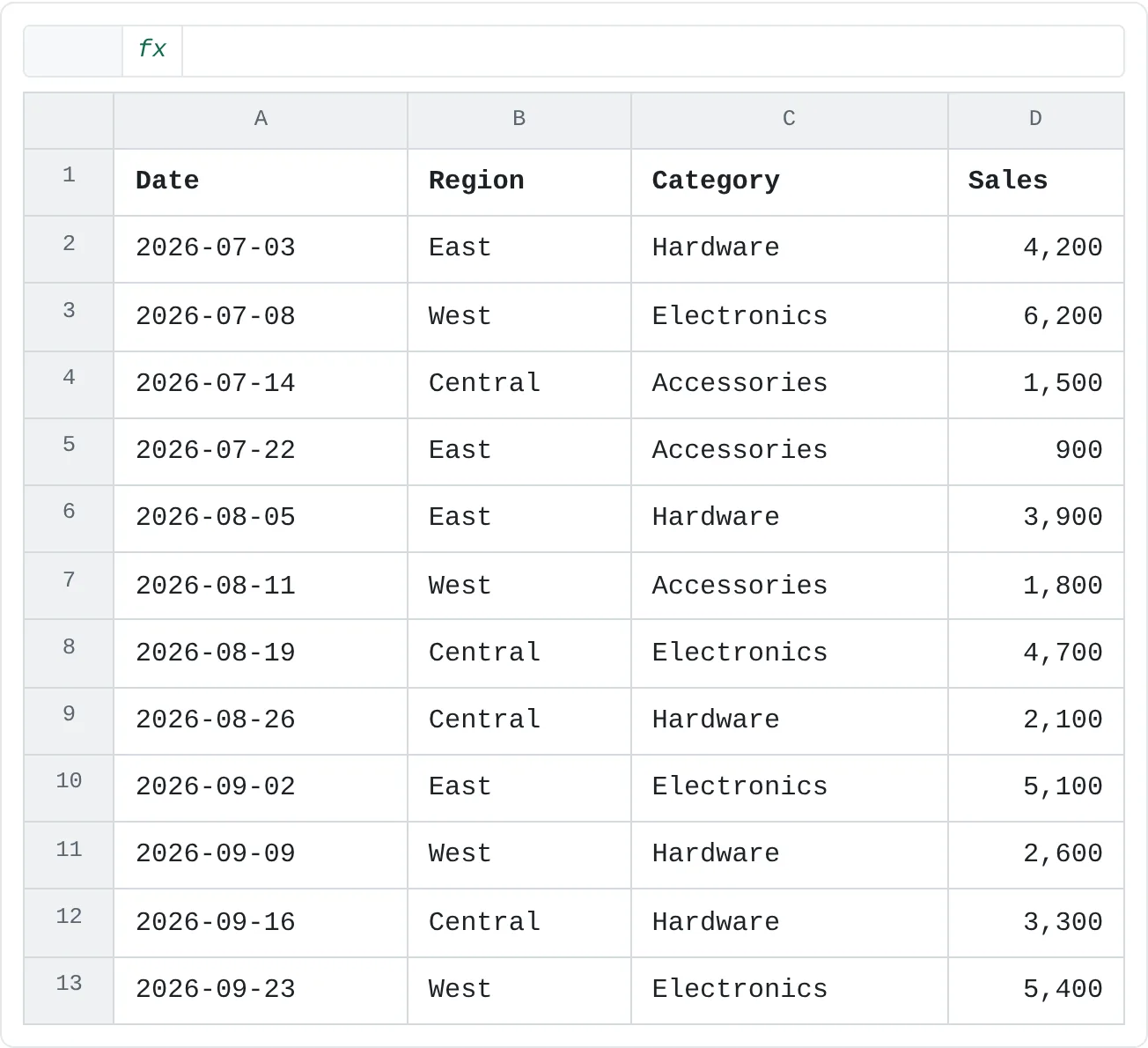The image size is (1148, 1048).
Task: Select column D header
Action: click(1036, 120)
